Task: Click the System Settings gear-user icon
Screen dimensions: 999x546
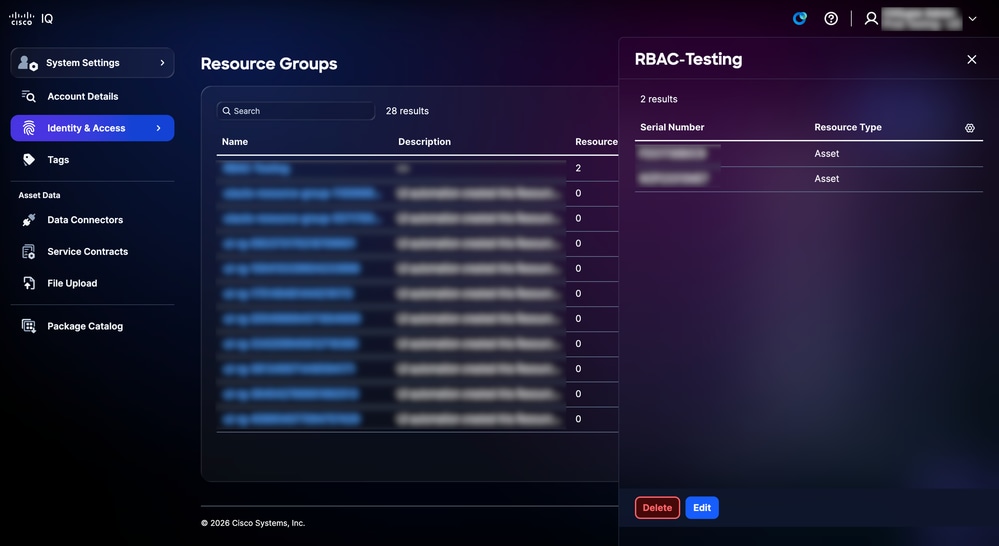Action: [x=28, y=62]
